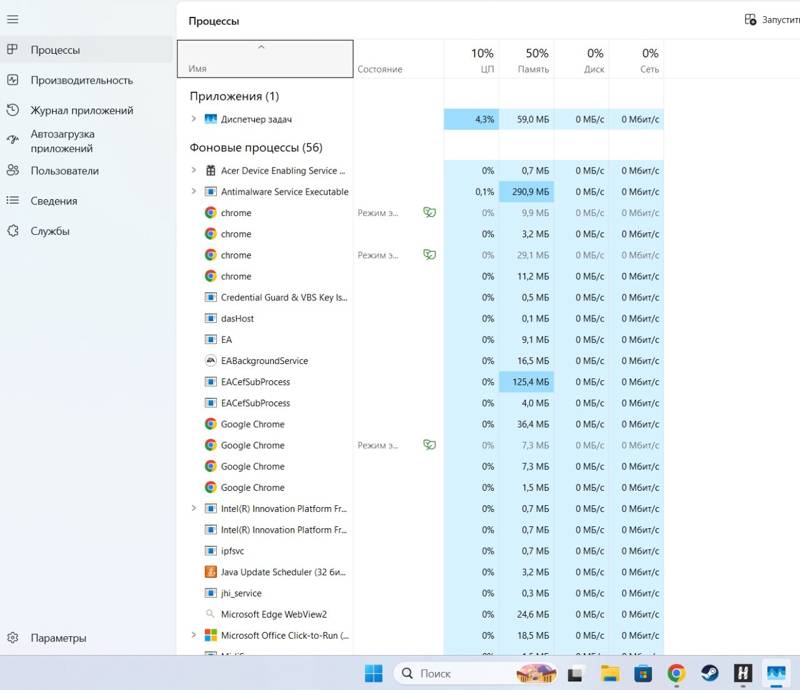
Task: Click the 4,3% CPU cell
Action: (471, 119)
